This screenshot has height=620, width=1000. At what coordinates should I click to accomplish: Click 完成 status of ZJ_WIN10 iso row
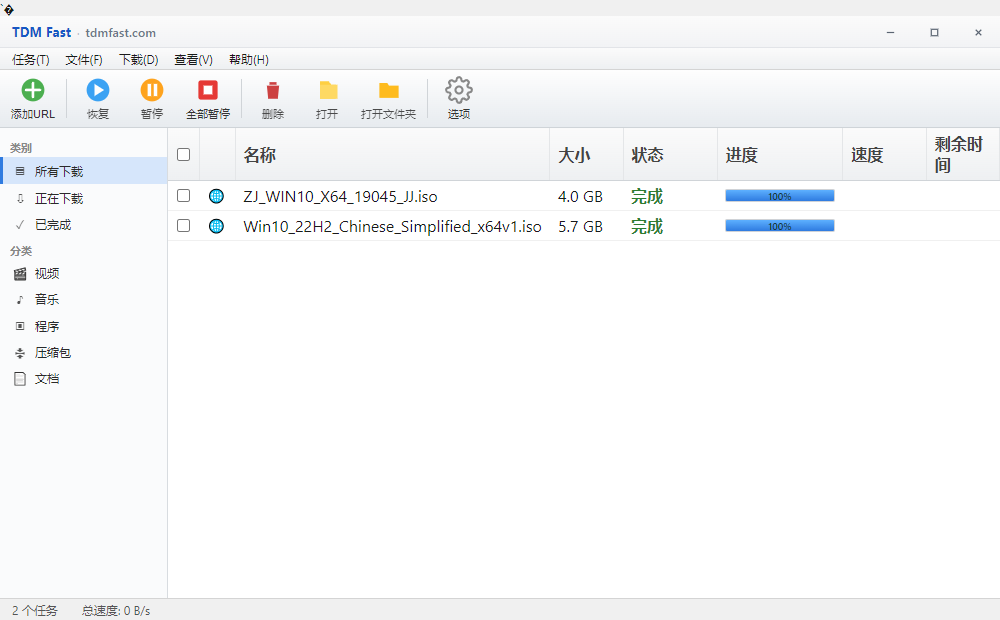pyautogui.click(x=647, y=196)
